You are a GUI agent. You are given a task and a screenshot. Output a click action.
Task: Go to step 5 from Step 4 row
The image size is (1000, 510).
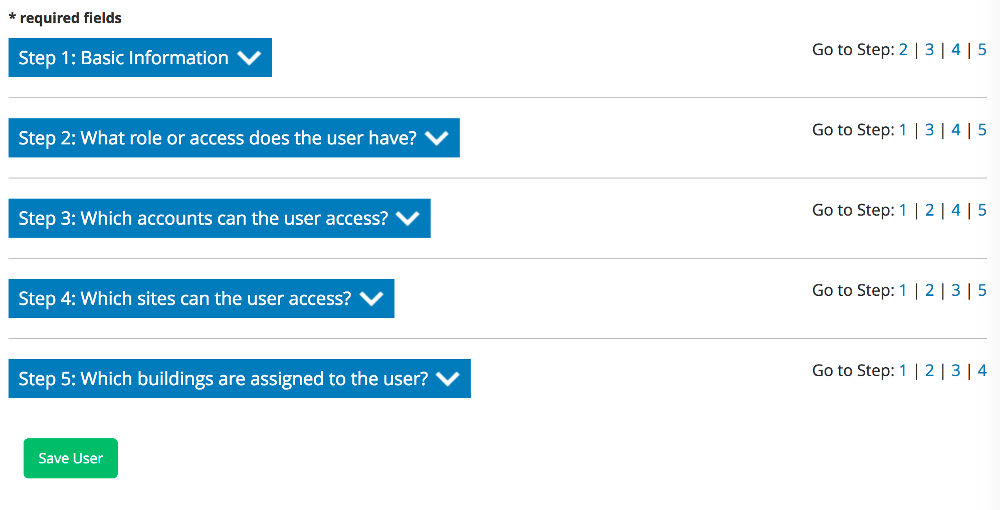[982, 290]
